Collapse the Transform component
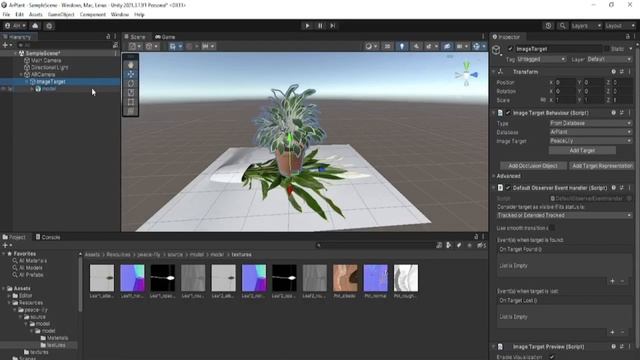Viewport: 640px width, 360px height. [493, 72]
